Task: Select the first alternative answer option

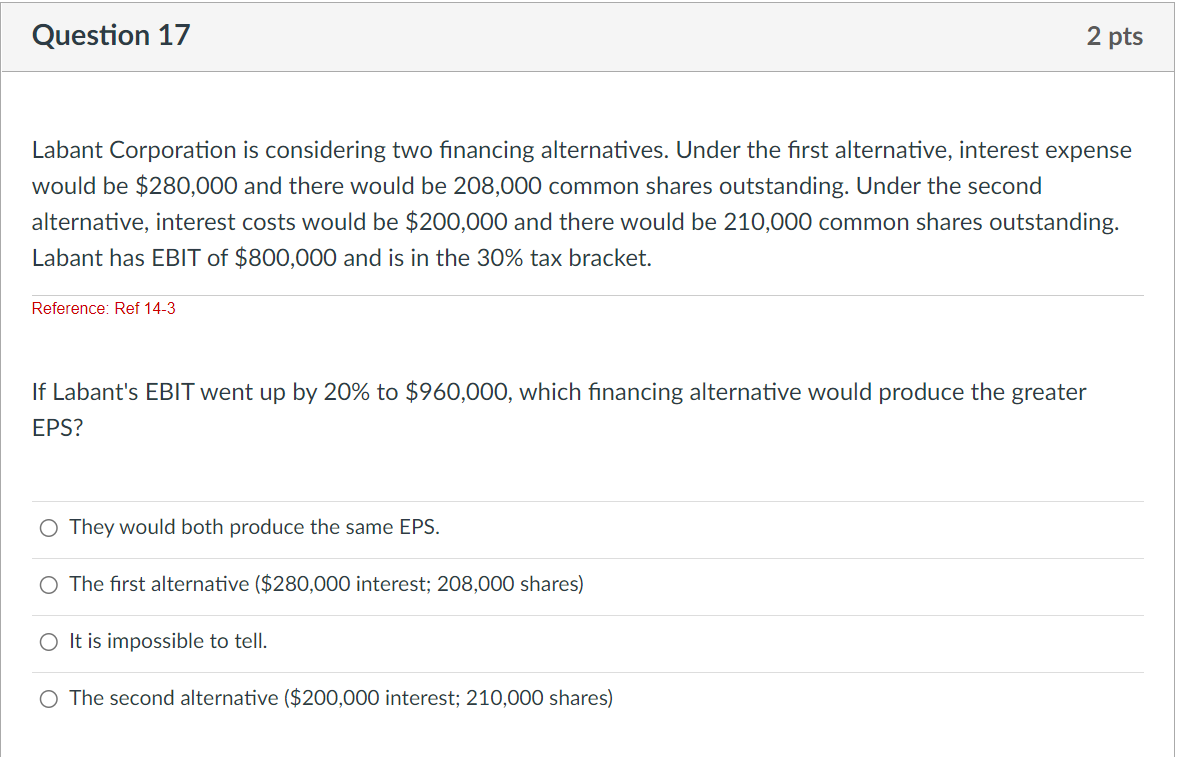Action: [x=48, y=585]
